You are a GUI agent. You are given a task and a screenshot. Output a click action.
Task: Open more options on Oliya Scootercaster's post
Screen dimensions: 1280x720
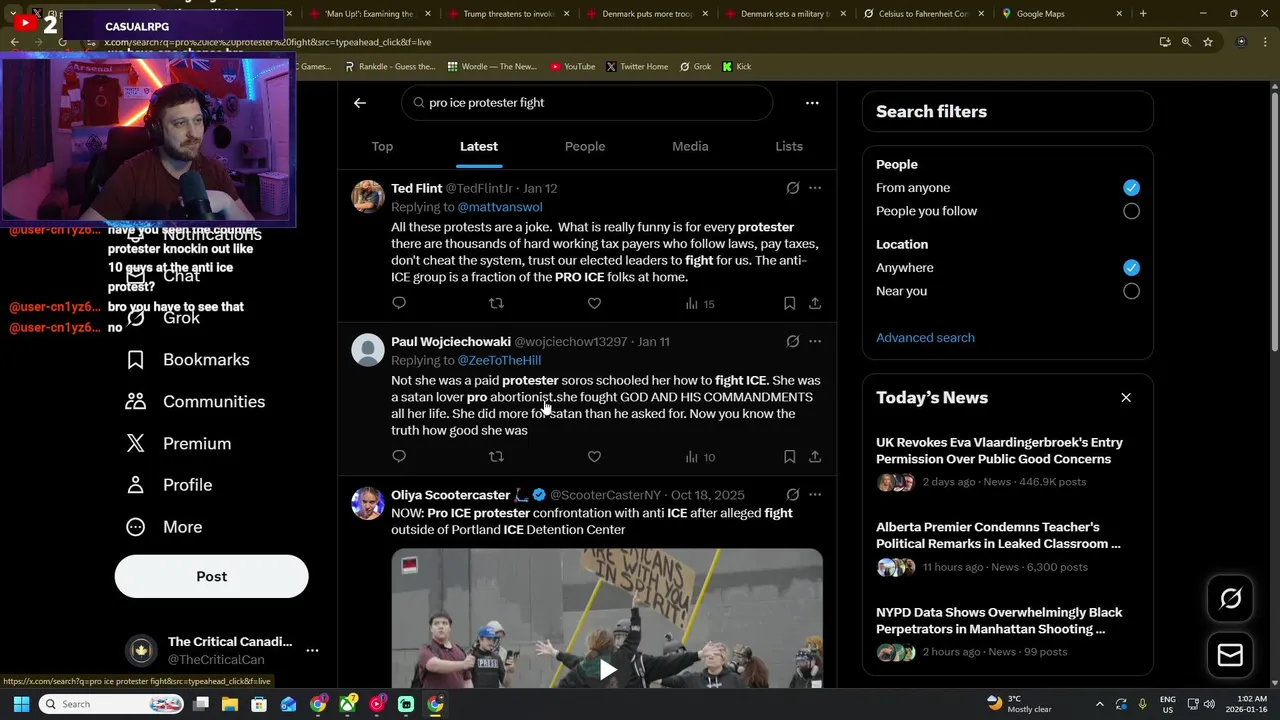[x=815, y=494]
